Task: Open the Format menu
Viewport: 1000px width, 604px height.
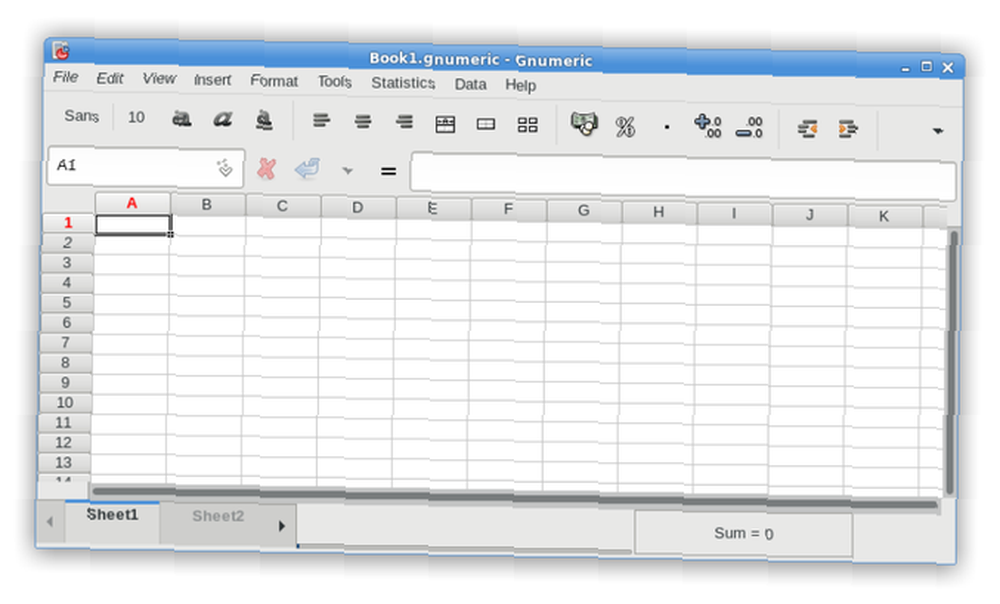Action: point(274,81)
